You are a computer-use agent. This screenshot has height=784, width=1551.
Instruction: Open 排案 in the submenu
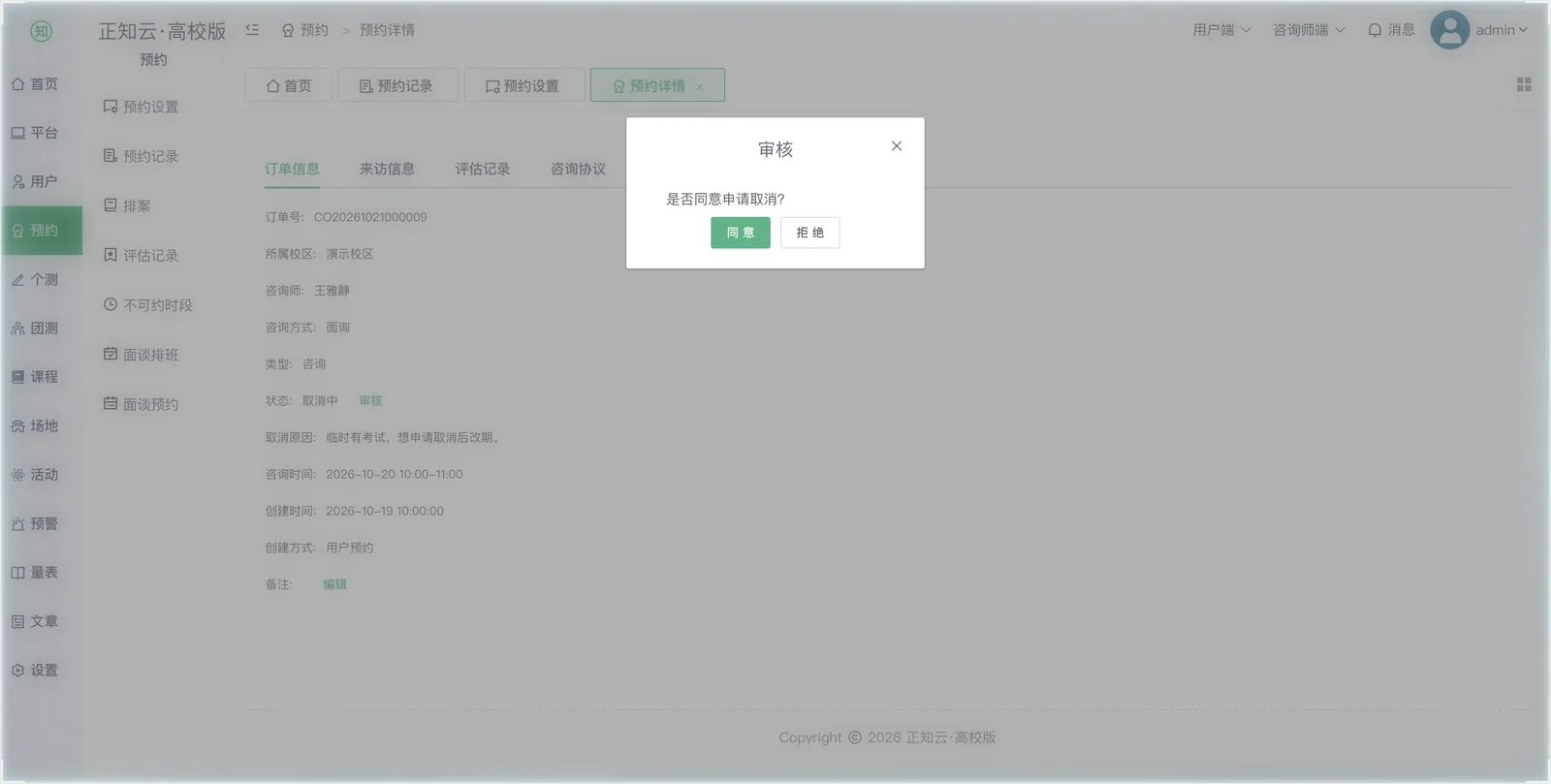(x=127, y=205)
